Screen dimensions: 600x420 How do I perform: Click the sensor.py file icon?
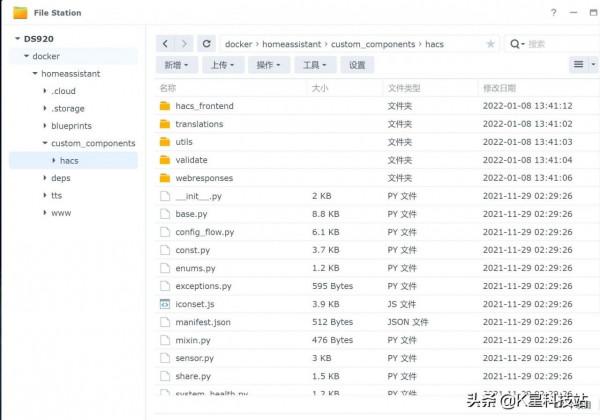(165, 358)
